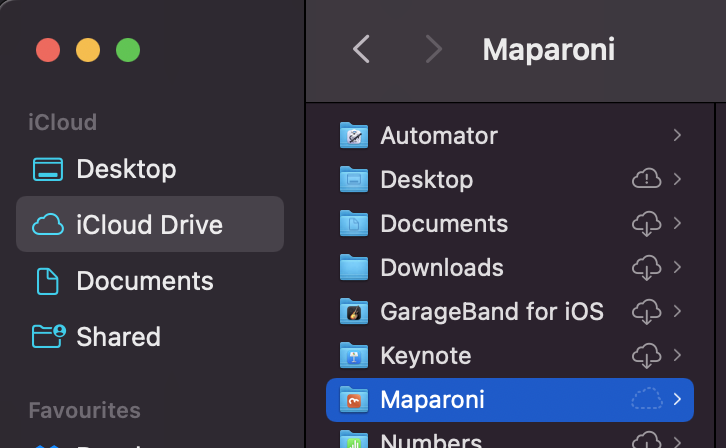Select the Numbers folder name
The height and width of the screenshot is (448, 726).
tap(431, 440)
